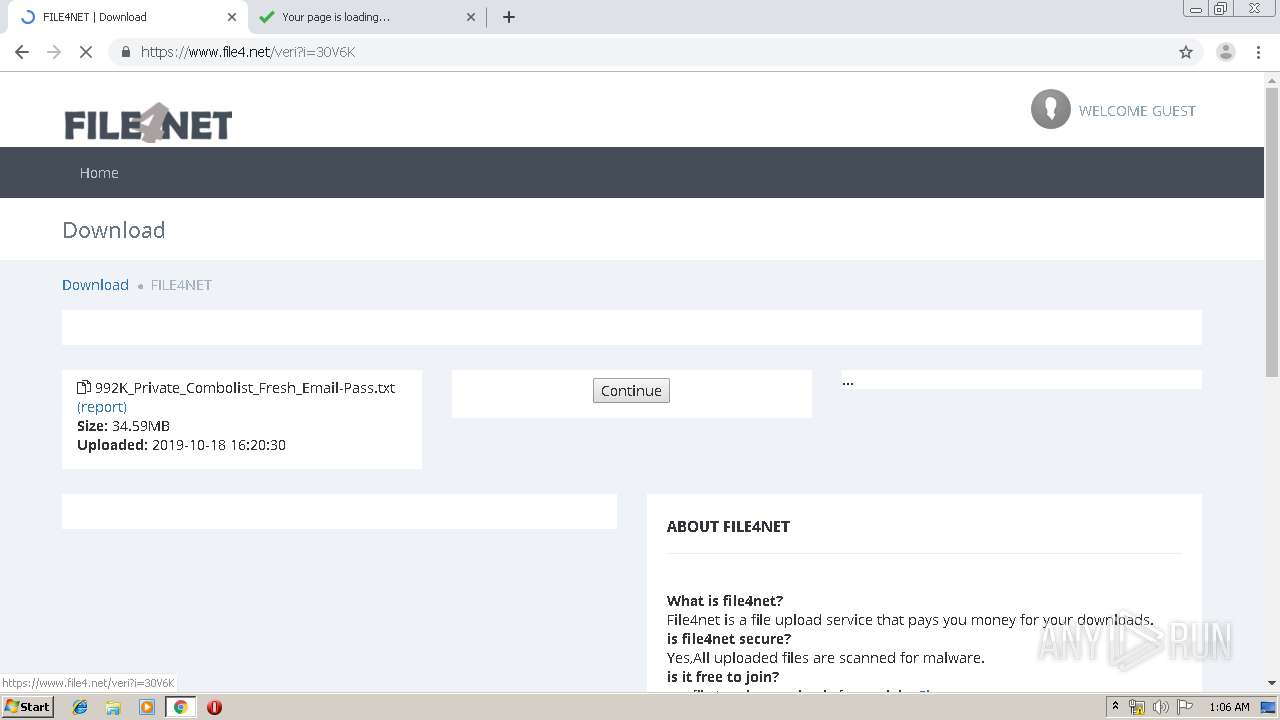Go forward using the browser forward arrow
This screenshot has width=1280, height=720.
(54, 52)
